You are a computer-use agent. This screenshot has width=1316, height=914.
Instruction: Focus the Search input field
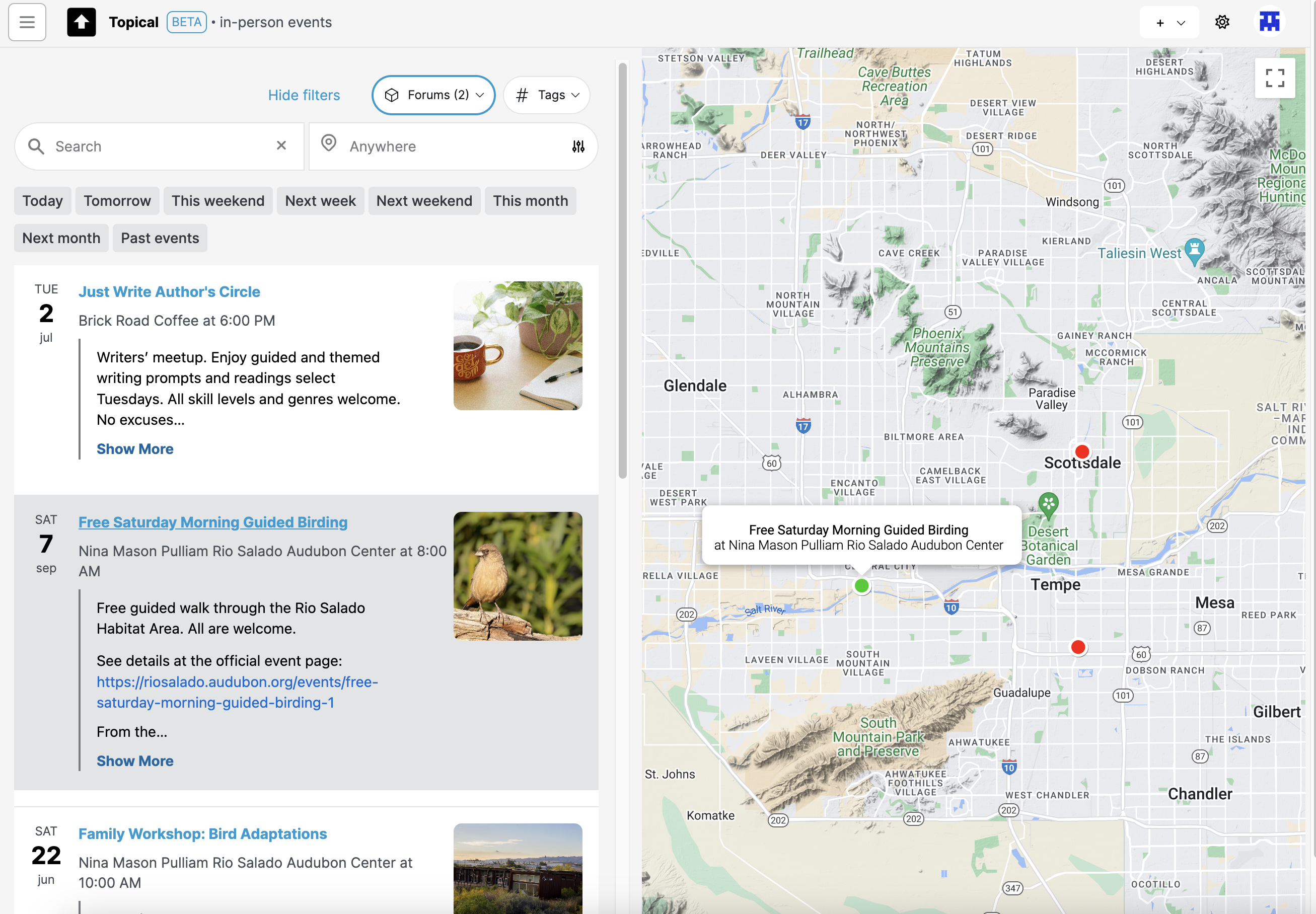click(159, 146)
